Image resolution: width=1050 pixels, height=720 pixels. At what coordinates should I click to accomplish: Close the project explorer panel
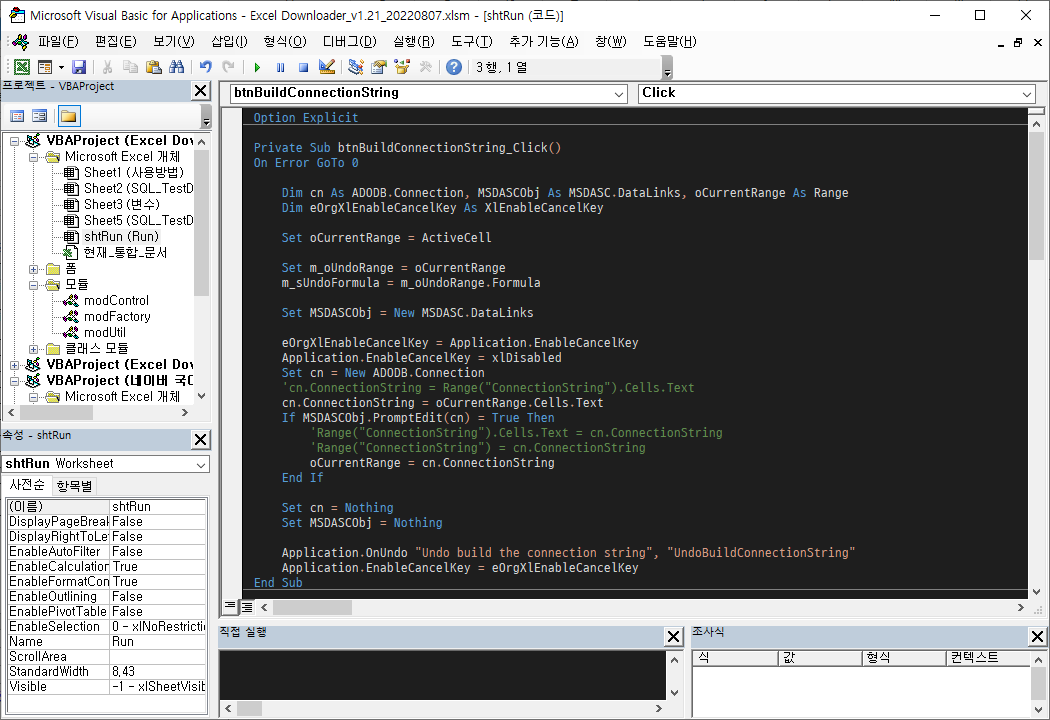(201, 90)
